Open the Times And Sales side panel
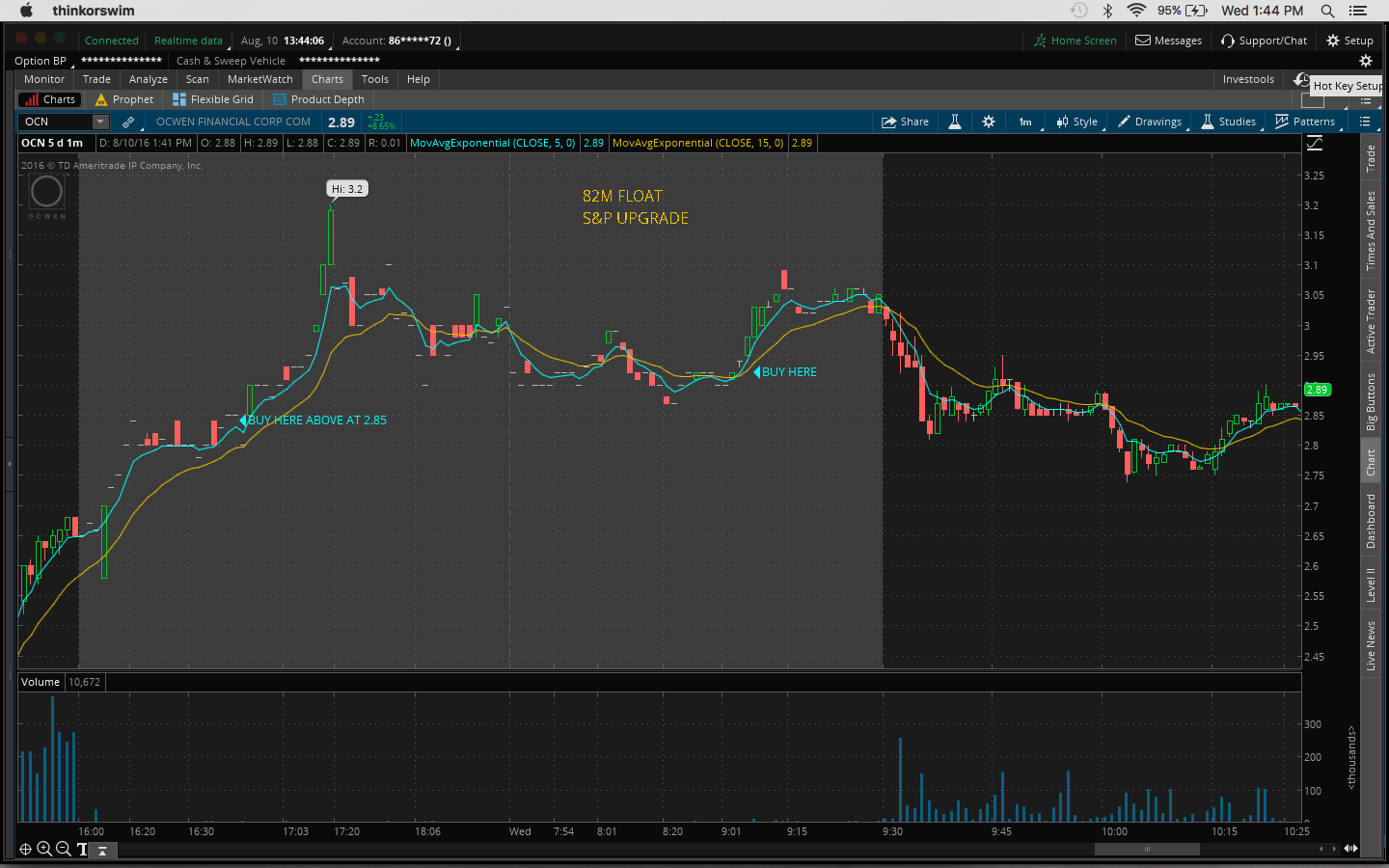Screen dimensions: 1389x868 [x=1371, y=231]
